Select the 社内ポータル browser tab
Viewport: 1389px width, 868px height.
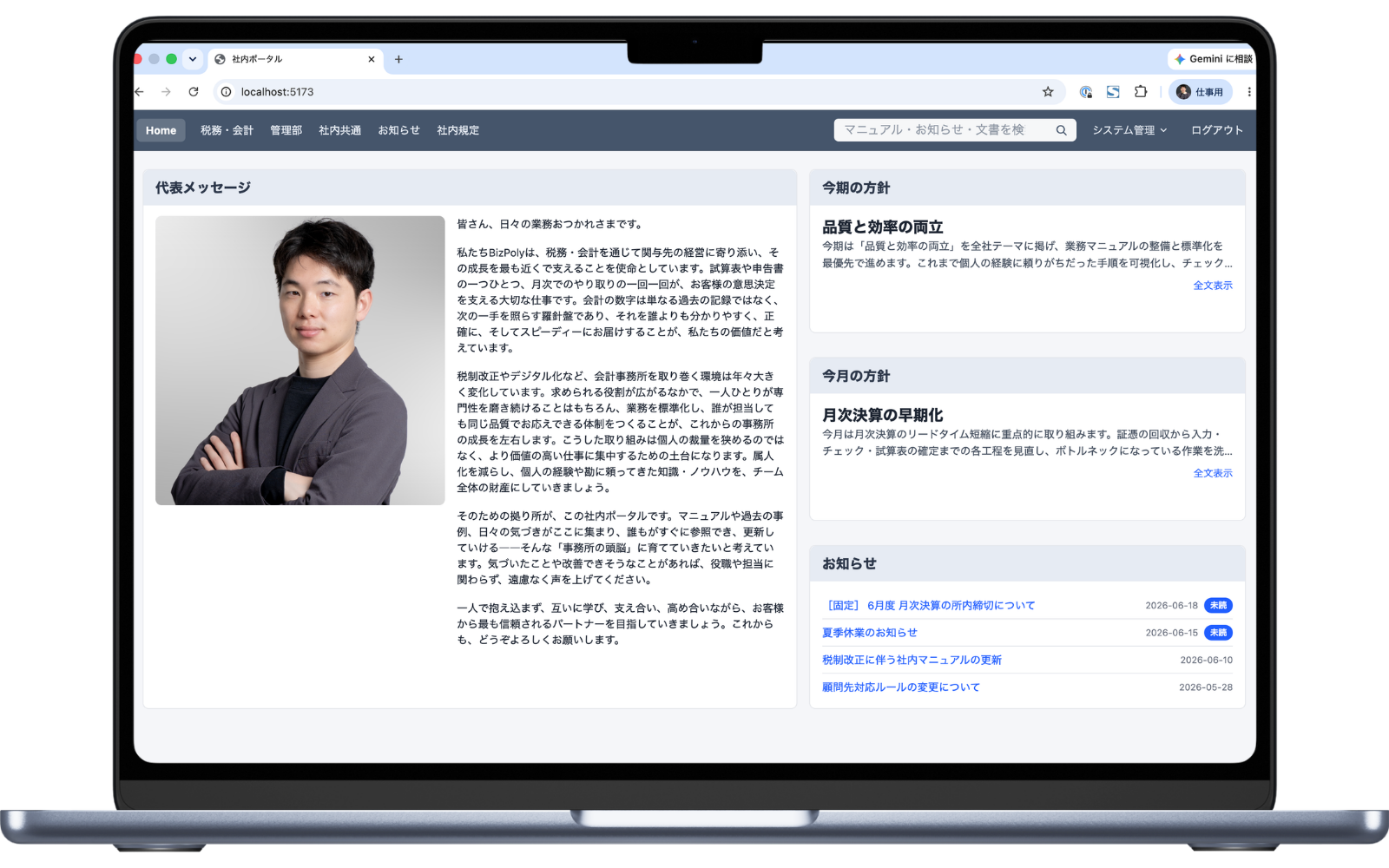295,59
